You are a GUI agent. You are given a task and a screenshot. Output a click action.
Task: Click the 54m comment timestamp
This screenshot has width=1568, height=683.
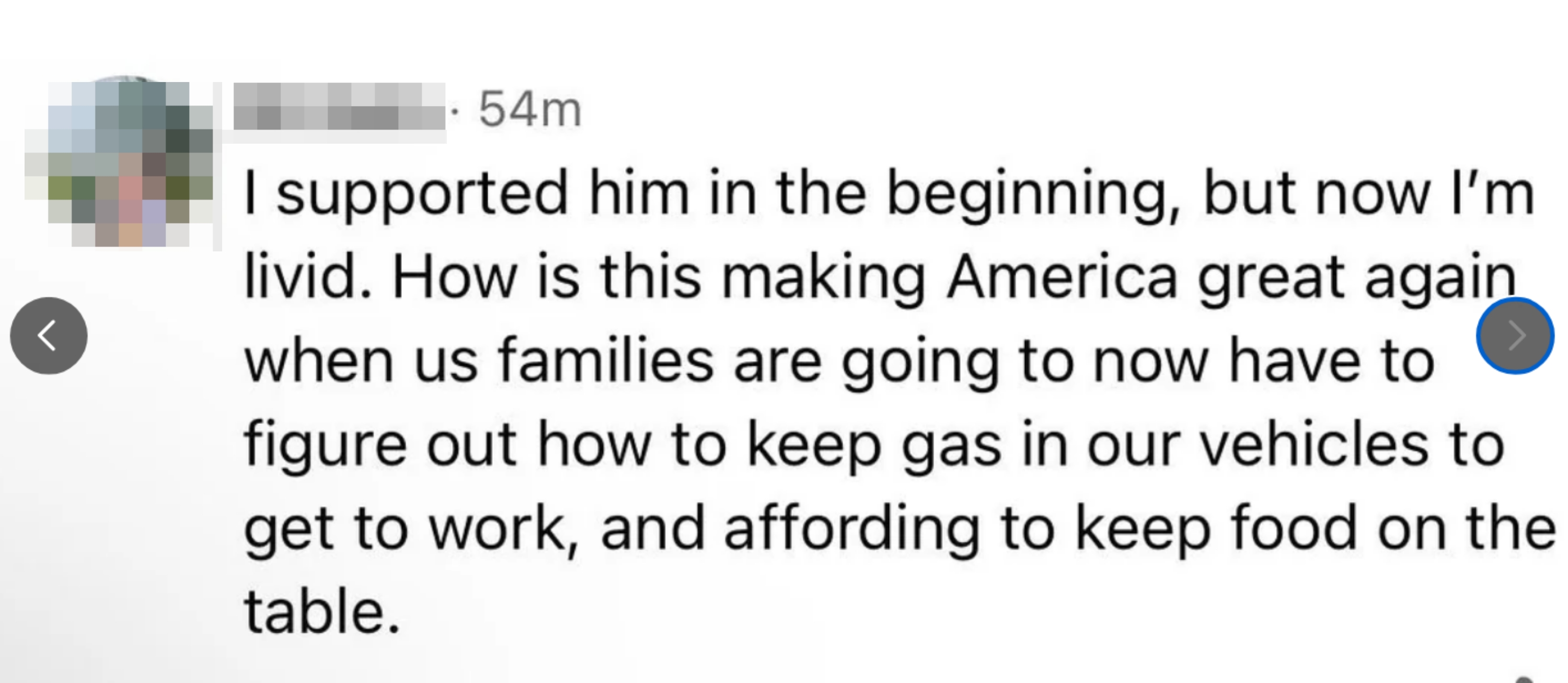coord(529,110)
